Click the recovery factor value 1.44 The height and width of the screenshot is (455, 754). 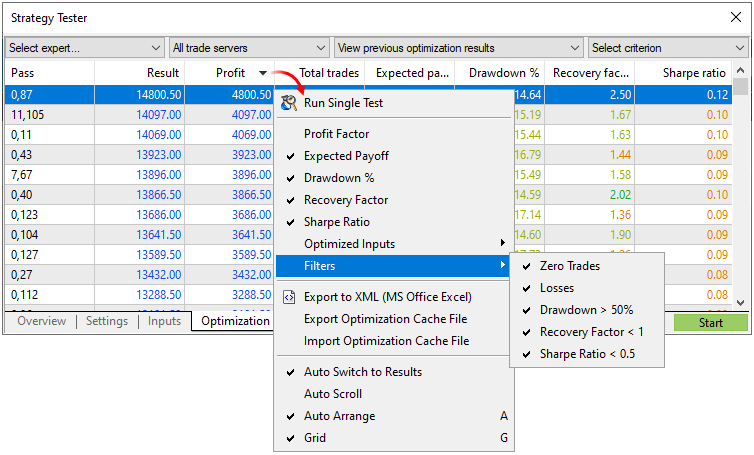[x=620, y=155]
